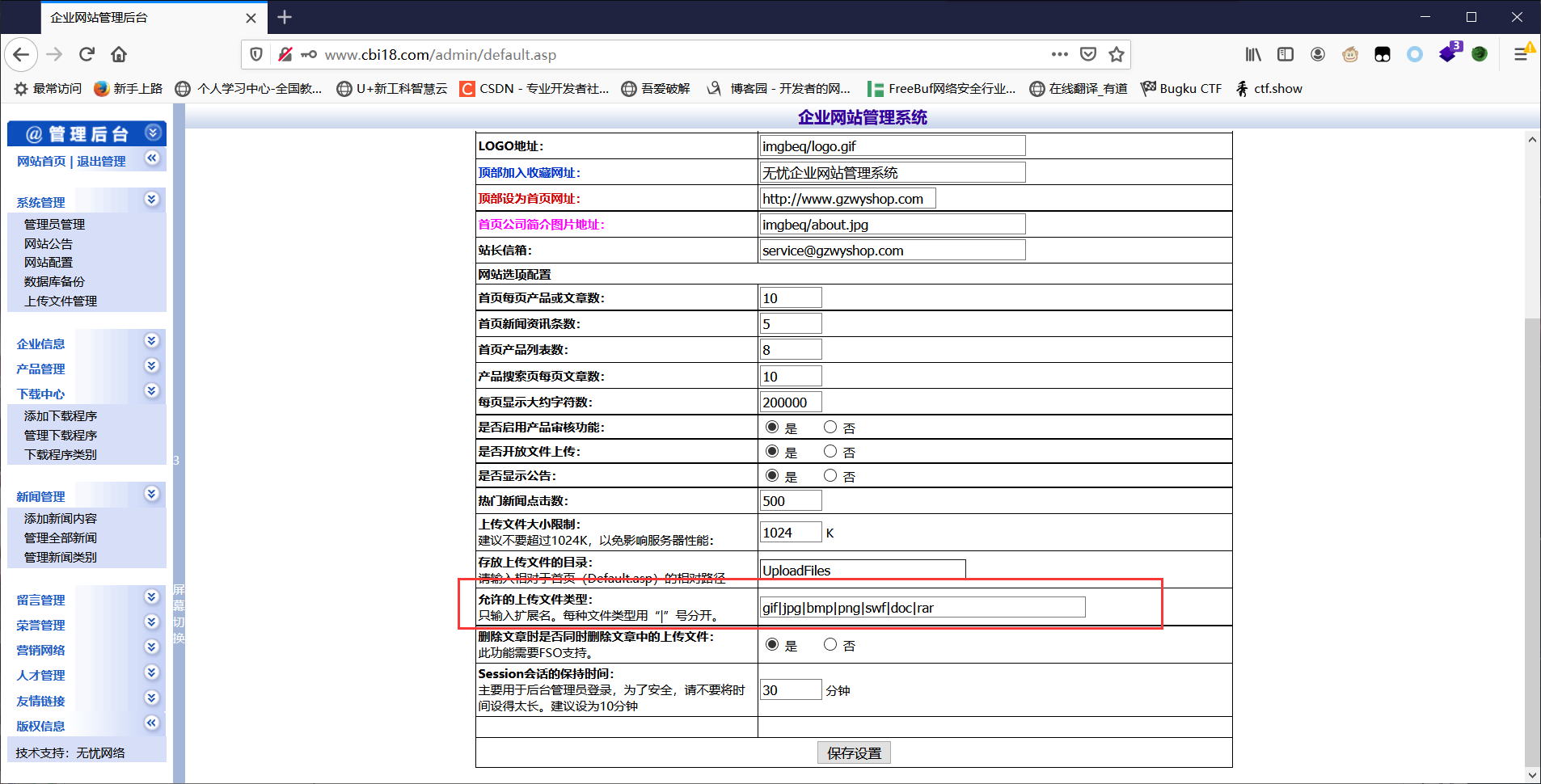Open the CSDN bookmark
This screenshot has width=1541, height=784.
pos(534,89)
